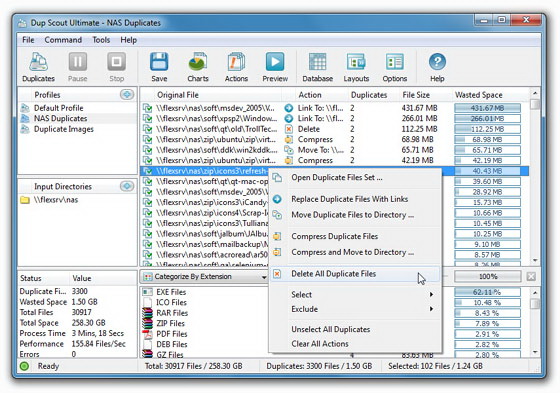Open the Command menu

pyautogui.click(x=63, y=40)
